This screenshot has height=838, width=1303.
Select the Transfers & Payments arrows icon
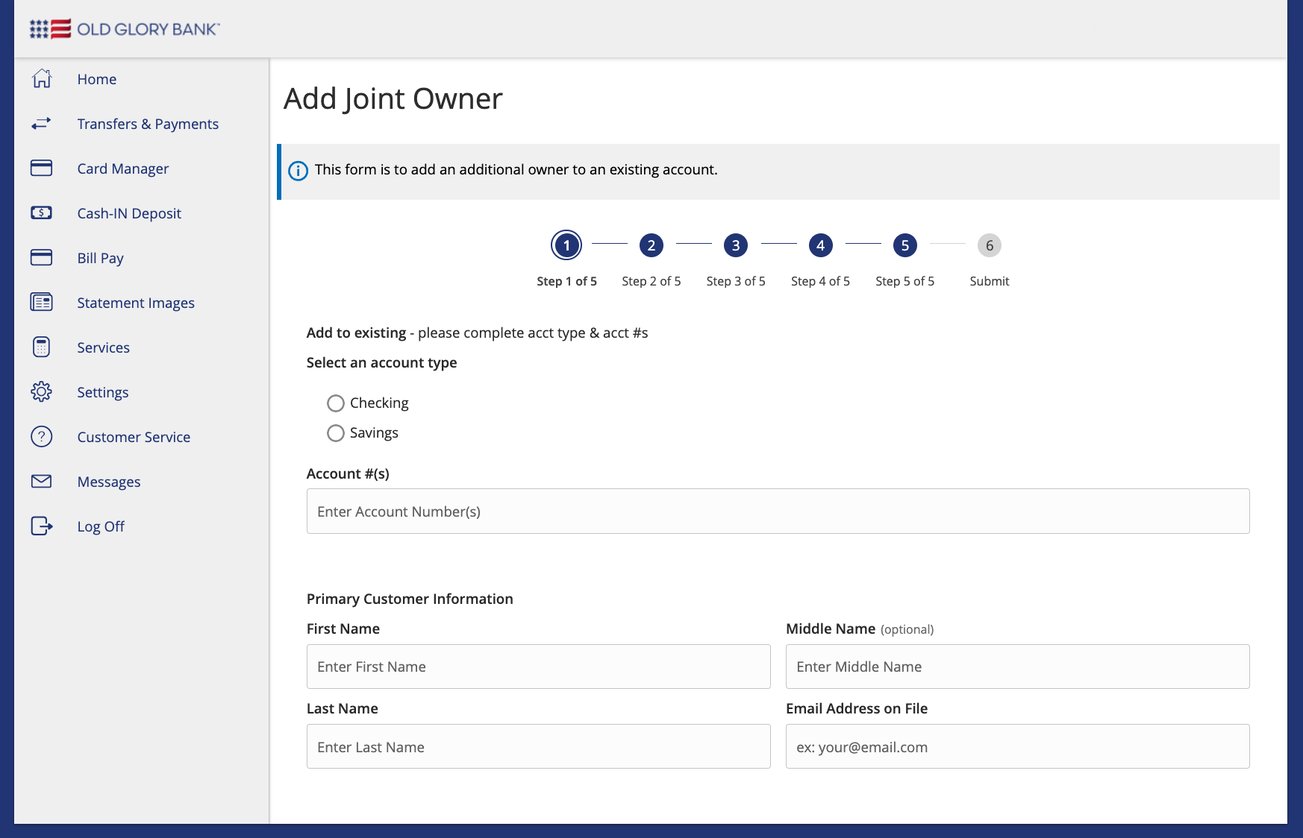coord(41,123)
